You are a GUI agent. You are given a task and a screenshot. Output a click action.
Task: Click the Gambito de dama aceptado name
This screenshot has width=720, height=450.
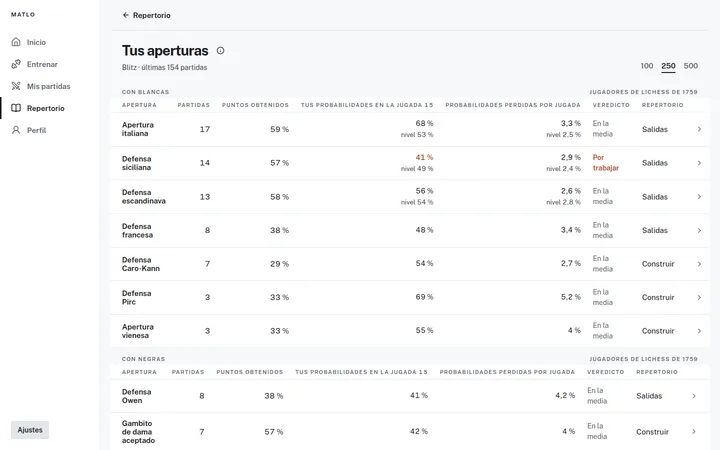coord(138,432)
